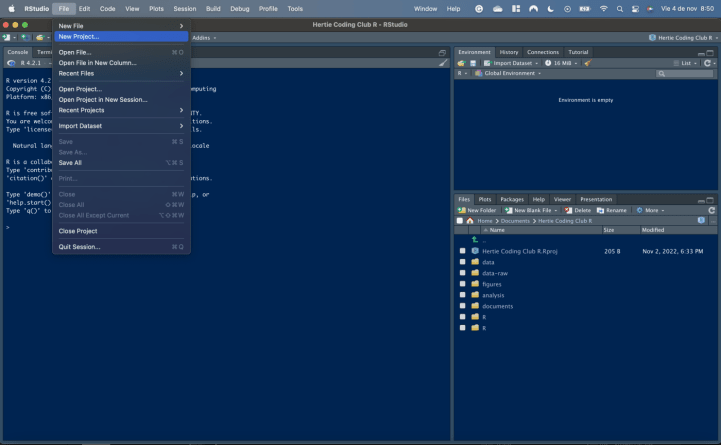Select New Project... from File menu
Screen dimensions: 721x445
point(121,37)
